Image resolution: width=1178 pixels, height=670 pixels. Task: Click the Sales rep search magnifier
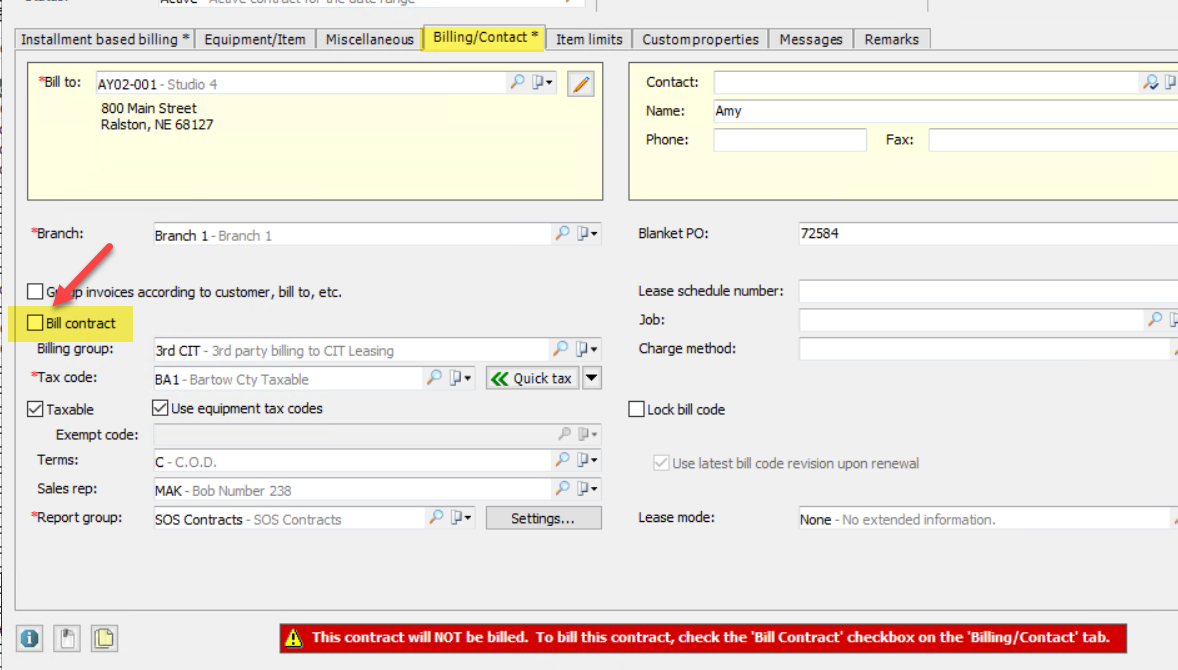tap(562, 488)
